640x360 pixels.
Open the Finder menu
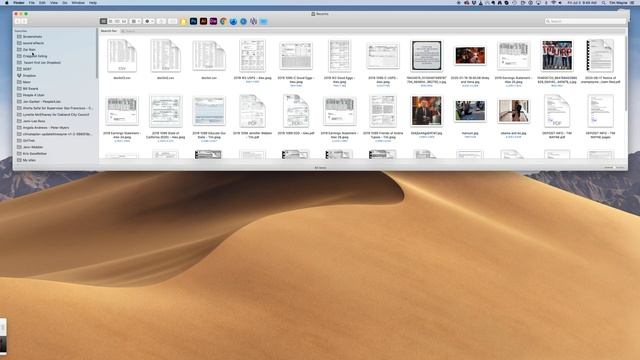click(x=19, y=2)
